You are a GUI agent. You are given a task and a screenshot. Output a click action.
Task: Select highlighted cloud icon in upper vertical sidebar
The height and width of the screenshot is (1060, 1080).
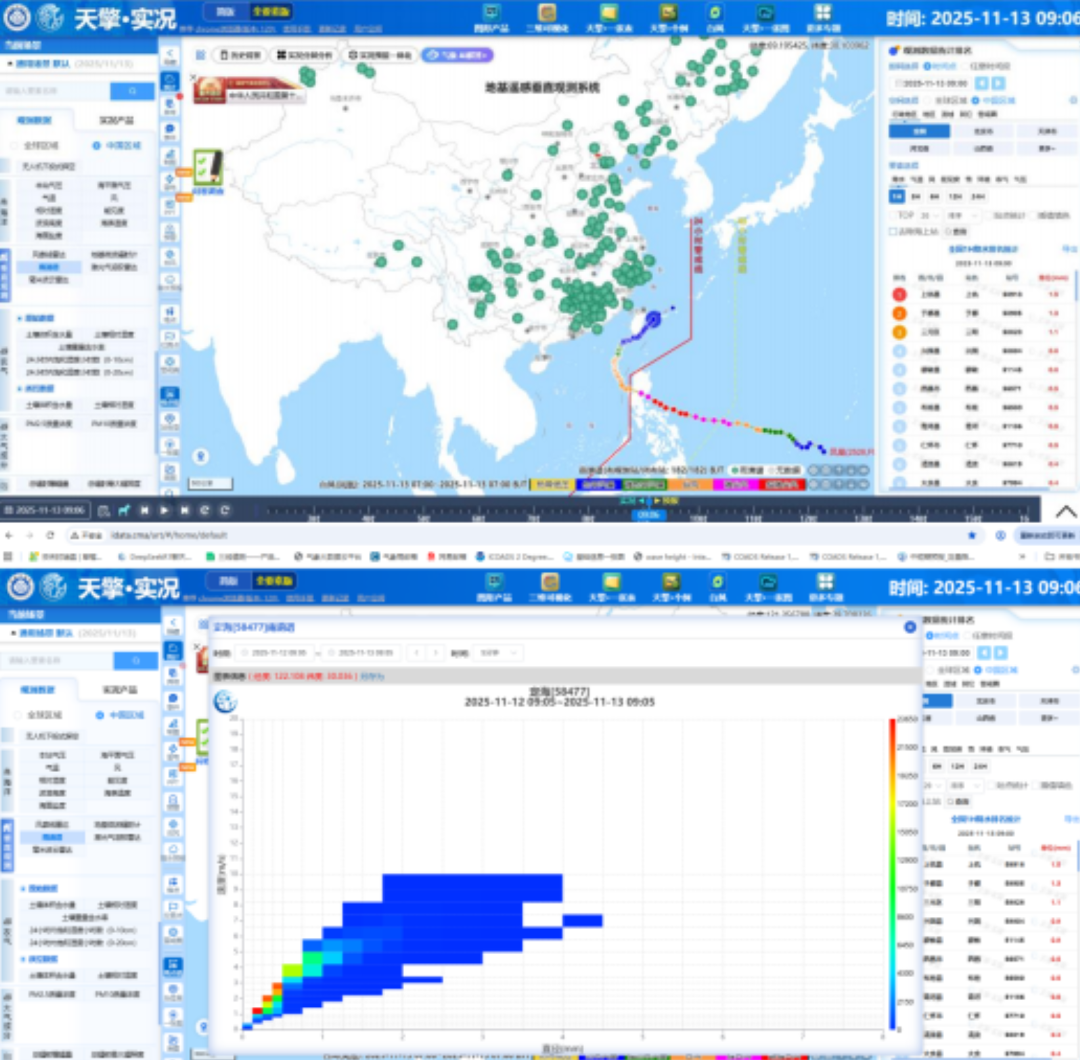[170, 81]
